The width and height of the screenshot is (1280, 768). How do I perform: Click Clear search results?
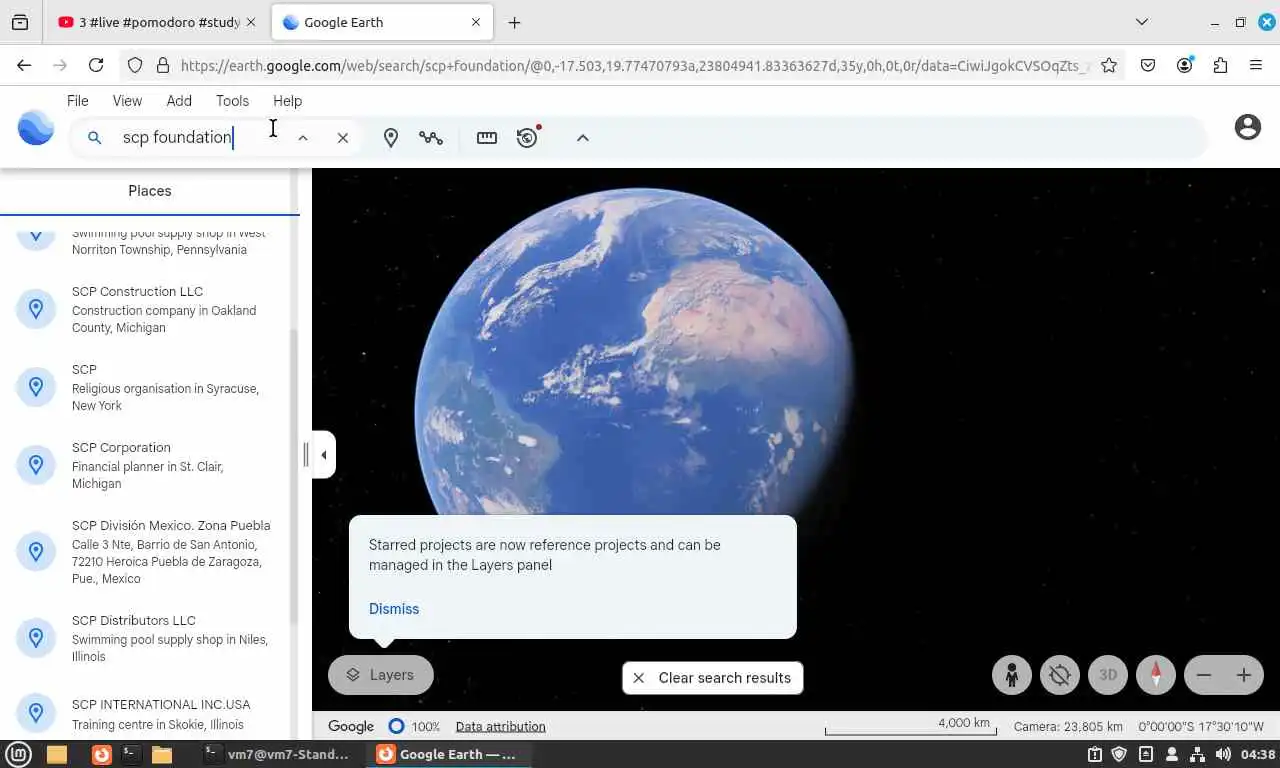coord(712,678)
